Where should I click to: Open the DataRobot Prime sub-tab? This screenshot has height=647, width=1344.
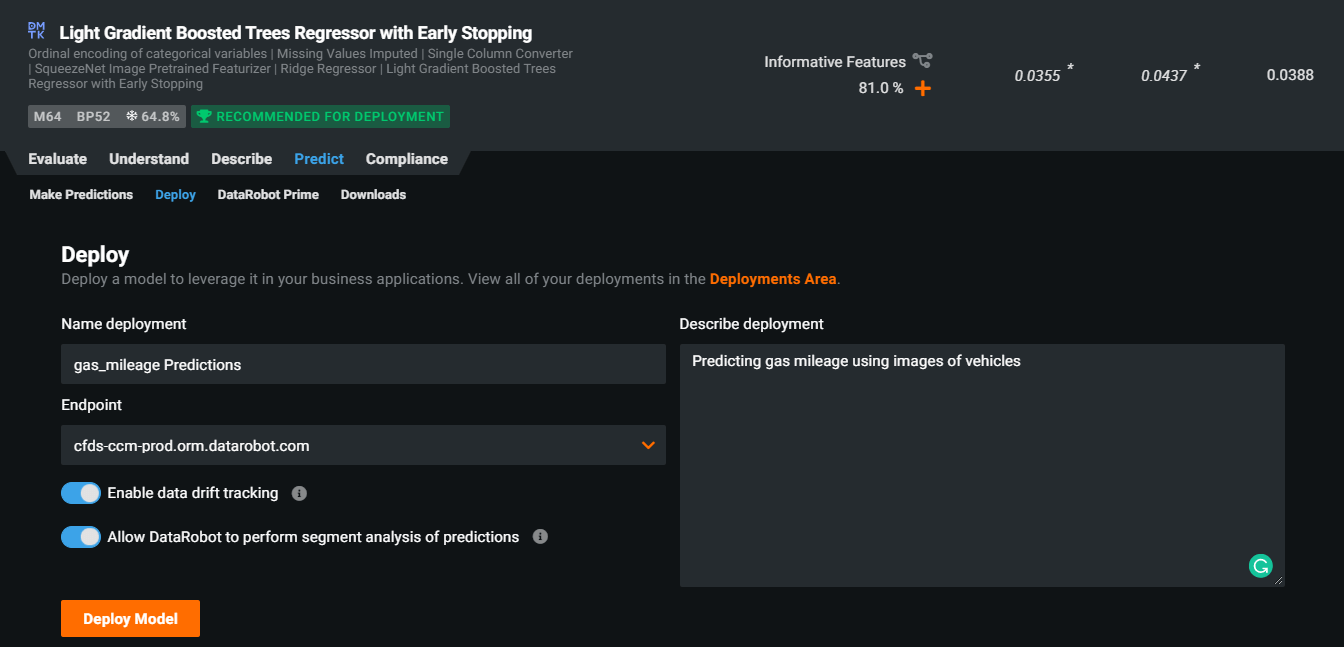pos(268,195)
